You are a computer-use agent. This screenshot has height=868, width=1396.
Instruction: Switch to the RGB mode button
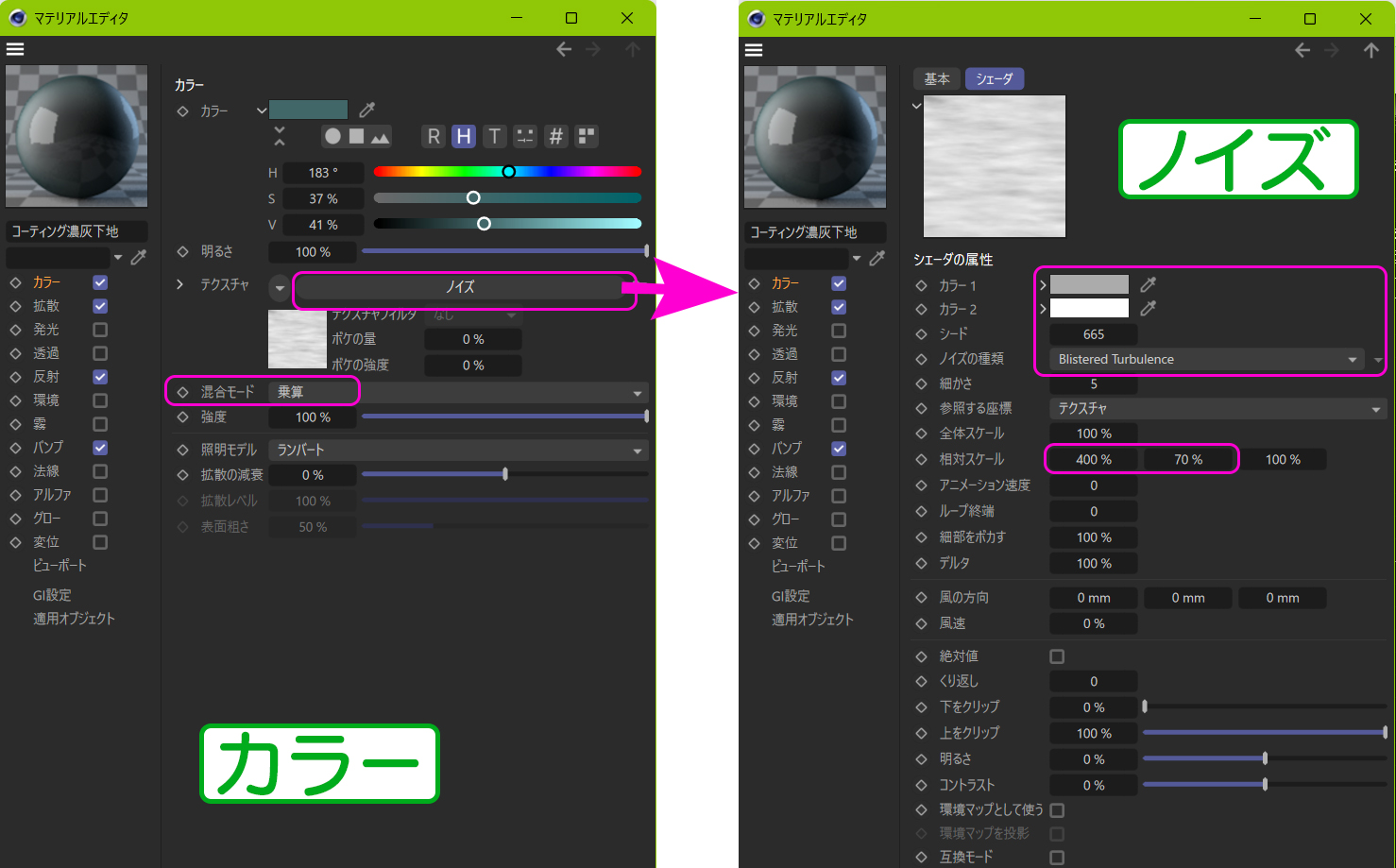click(434, 136)
